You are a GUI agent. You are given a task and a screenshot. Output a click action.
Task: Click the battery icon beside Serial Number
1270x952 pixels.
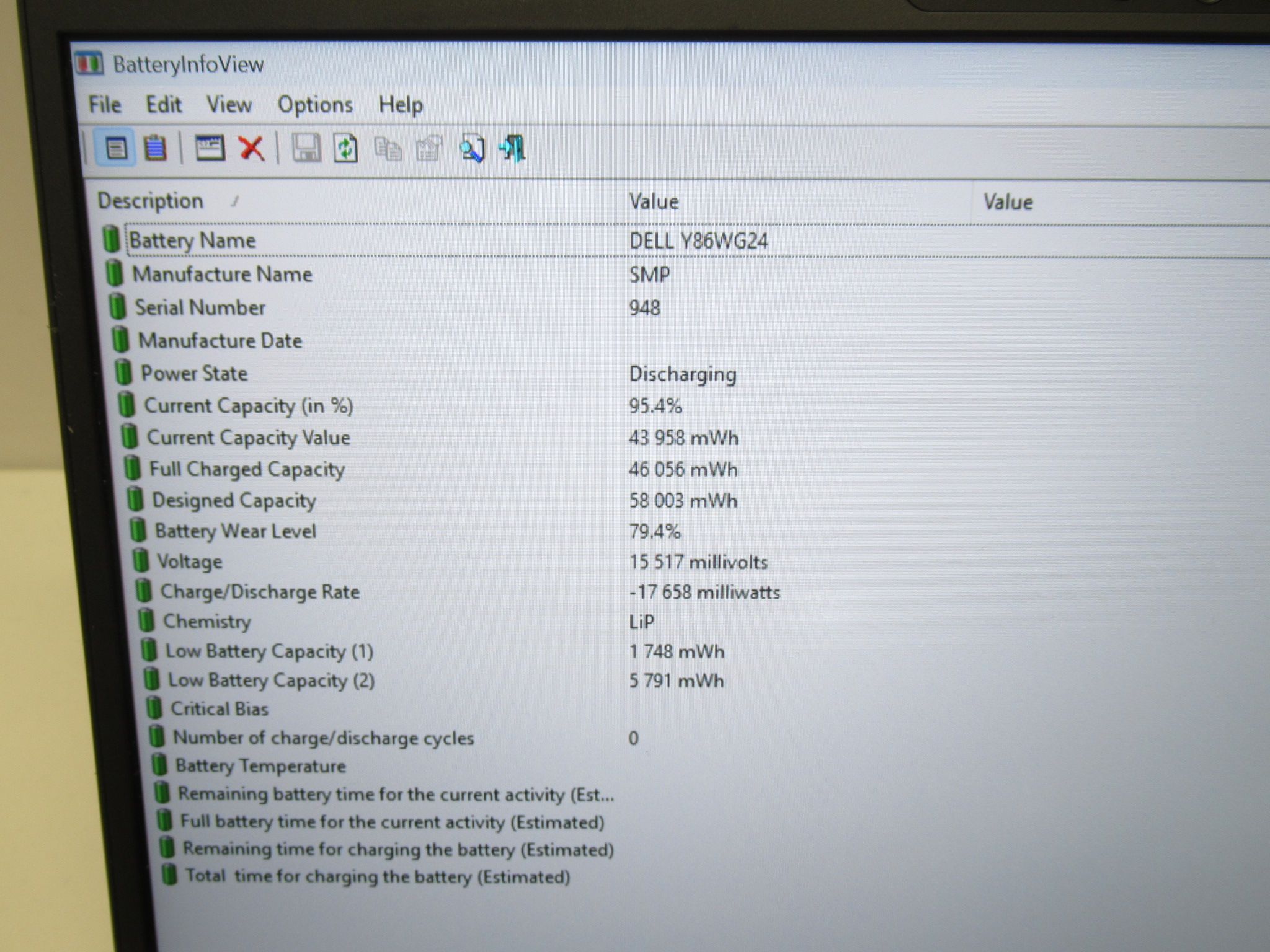click(117, 307)
